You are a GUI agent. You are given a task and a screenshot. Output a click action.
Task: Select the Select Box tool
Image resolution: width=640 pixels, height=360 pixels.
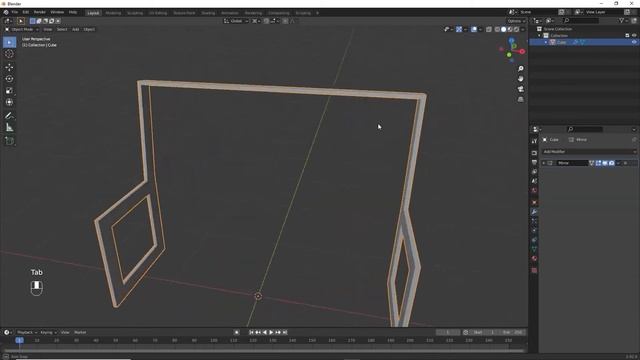pos(9,42)
